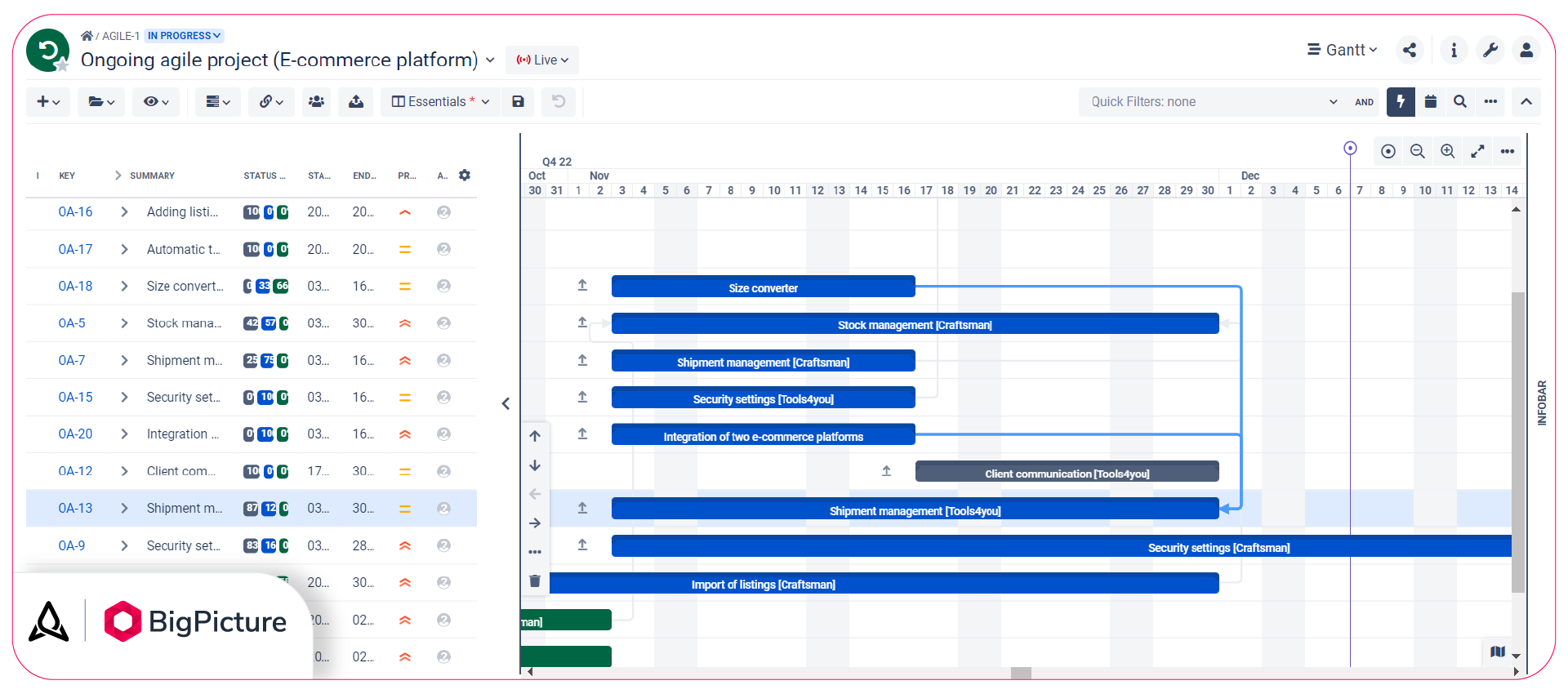This screenshot has width=1568, height=694.
Task: Toggle the Live mode switch
Action: pos(542,60)
